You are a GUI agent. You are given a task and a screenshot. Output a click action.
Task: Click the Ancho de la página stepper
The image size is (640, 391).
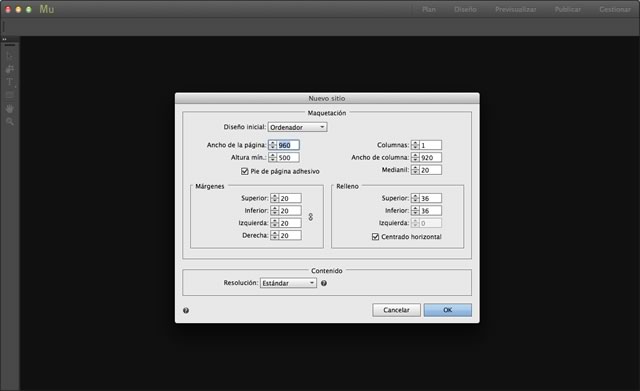point(273,145)
